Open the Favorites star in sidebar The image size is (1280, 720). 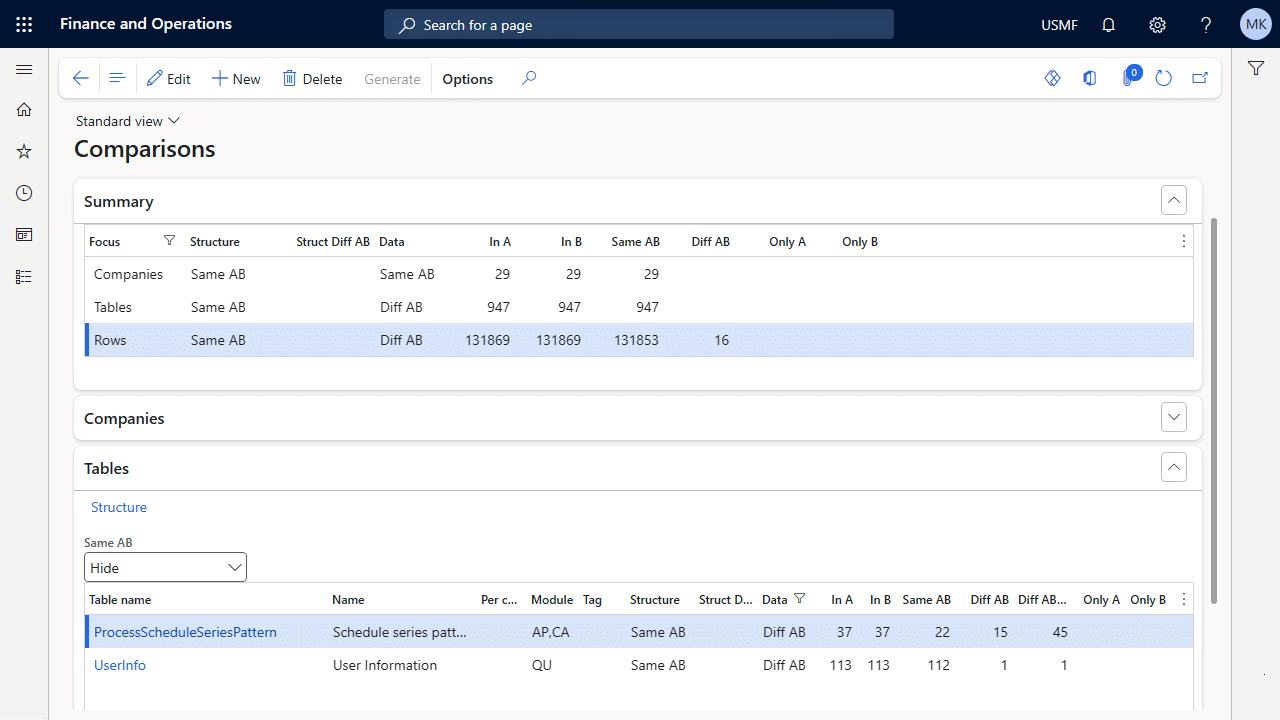click(24, 151)
